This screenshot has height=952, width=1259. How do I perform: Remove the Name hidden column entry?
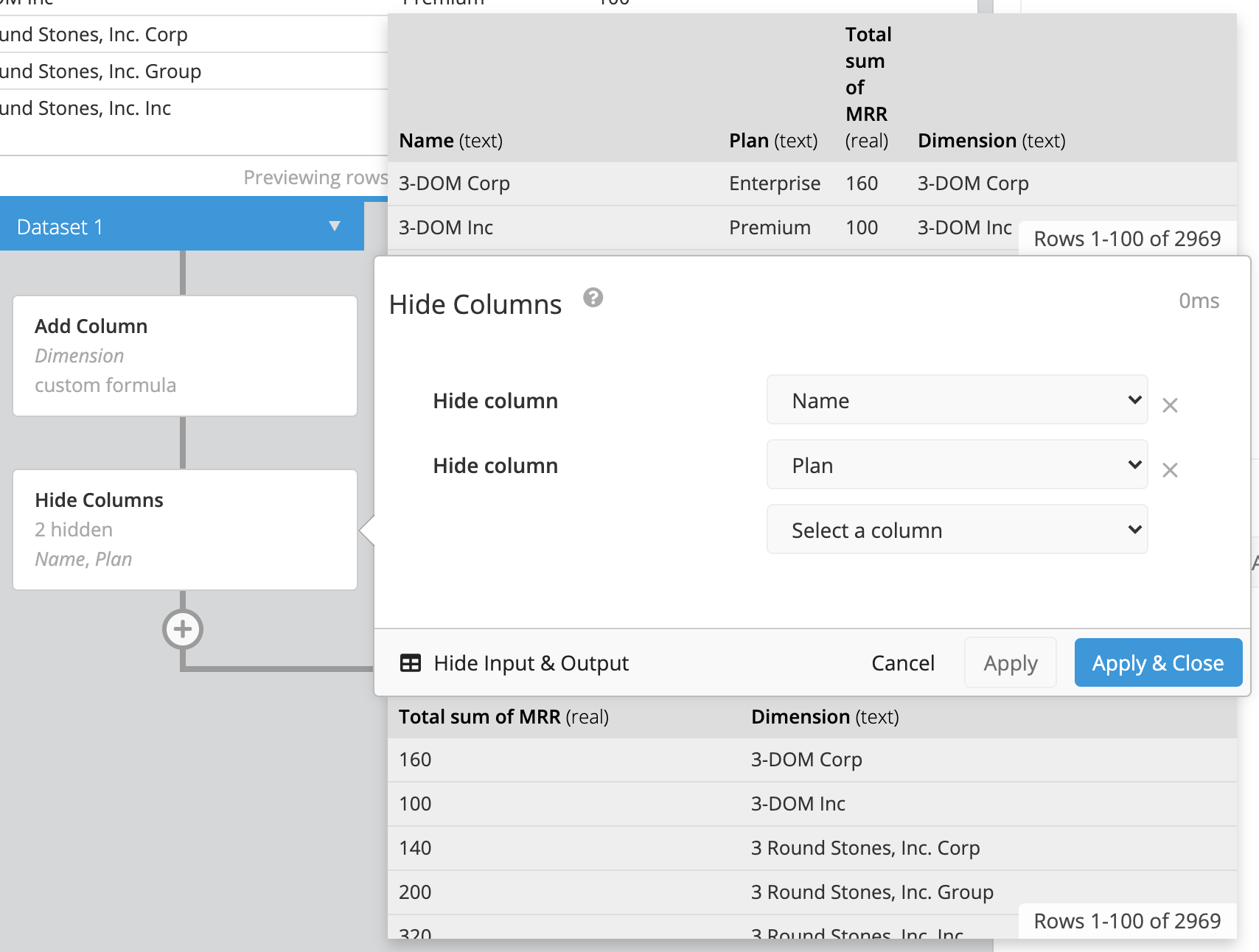(1170, 405)
